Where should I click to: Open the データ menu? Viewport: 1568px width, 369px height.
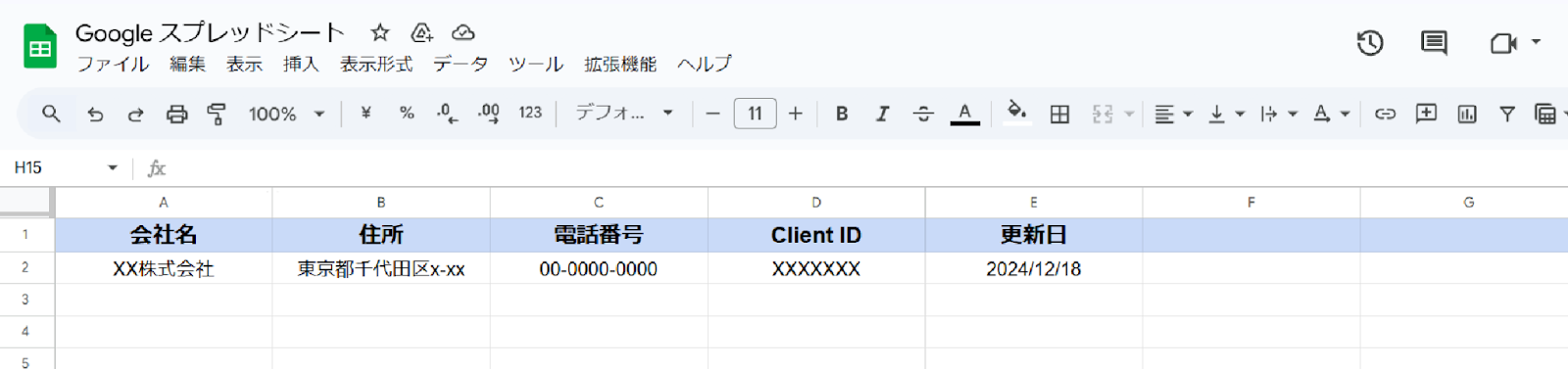461,65
